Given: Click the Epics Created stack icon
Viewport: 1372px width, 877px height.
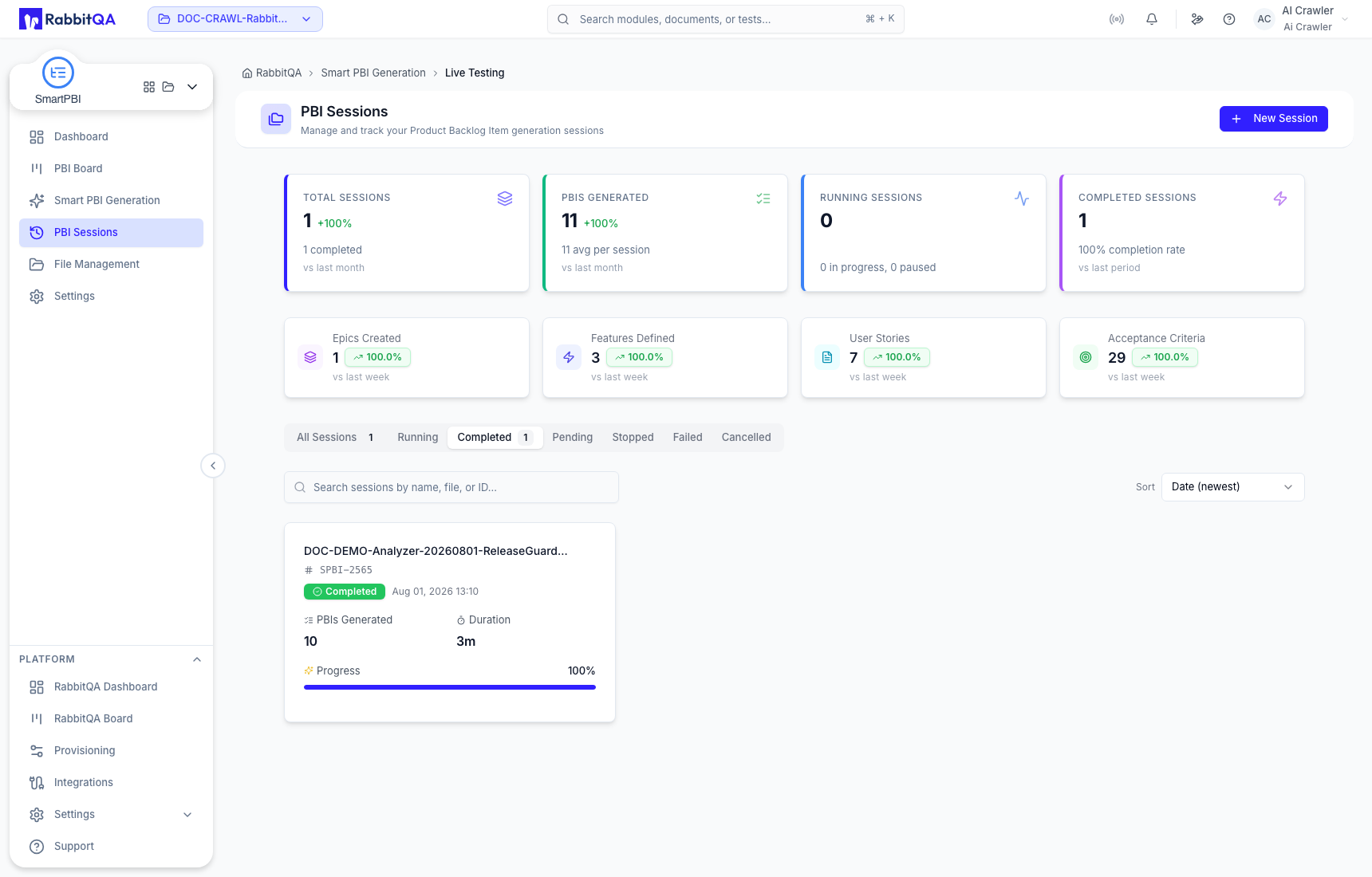Looking at the screenshot, I should coord(310,357).
